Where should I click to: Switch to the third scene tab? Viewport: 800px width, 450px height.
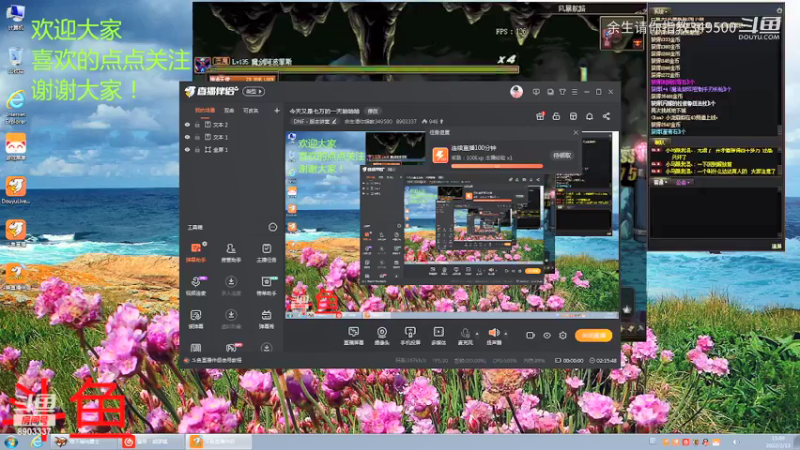click(251, 110)
